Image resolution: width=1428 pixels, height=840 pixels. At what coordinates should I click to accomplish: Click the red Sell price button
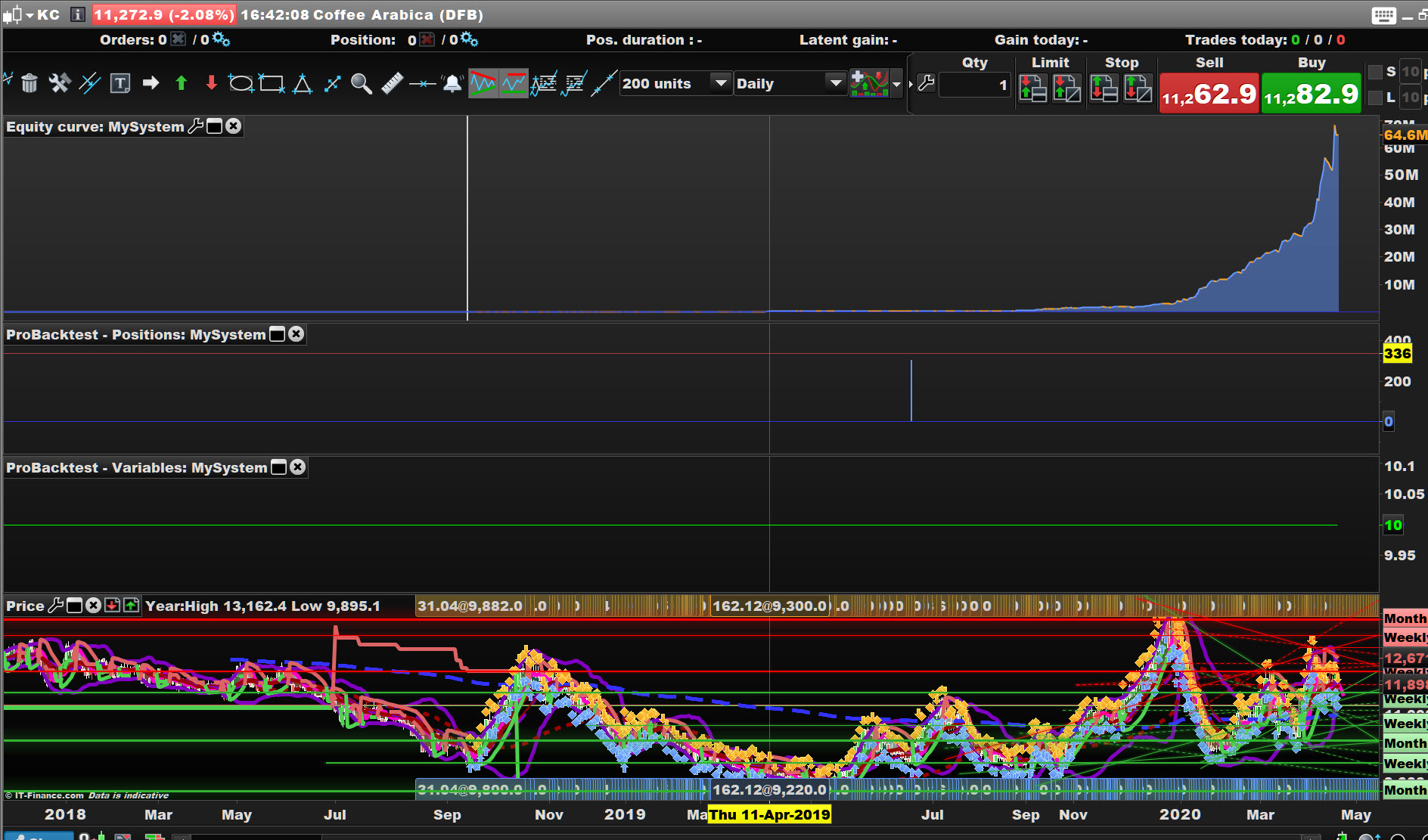tap(1209, 94)
